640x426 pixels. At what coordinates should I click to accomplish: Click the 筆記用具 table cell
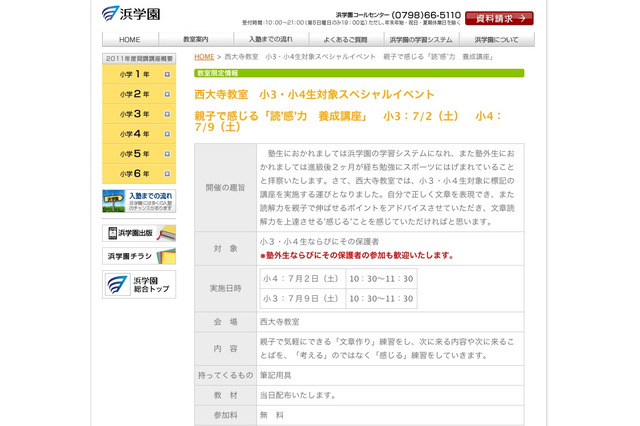(390, 375)
